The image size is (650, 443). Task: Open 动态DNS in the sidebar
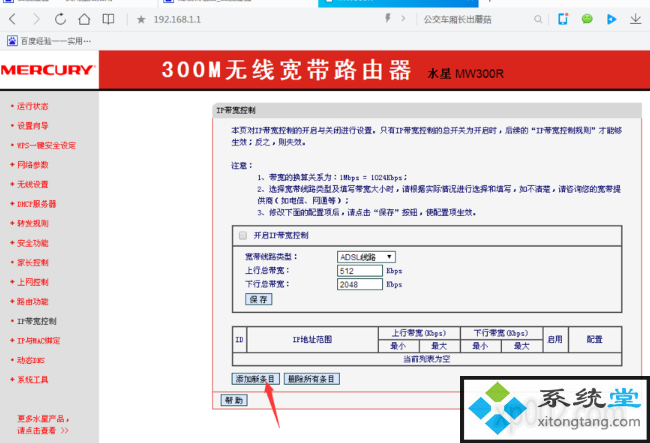[31, 360]
